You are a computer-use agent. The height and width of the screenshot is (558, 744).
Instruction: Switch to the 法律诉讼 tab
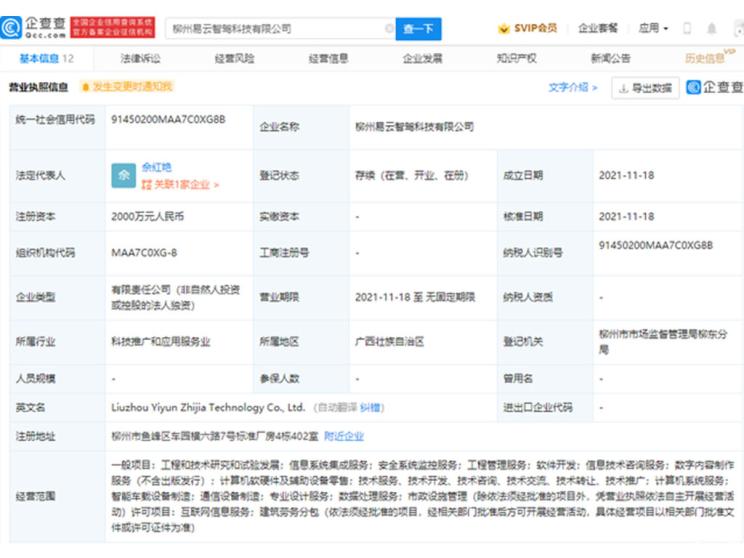tap(140, 59)
